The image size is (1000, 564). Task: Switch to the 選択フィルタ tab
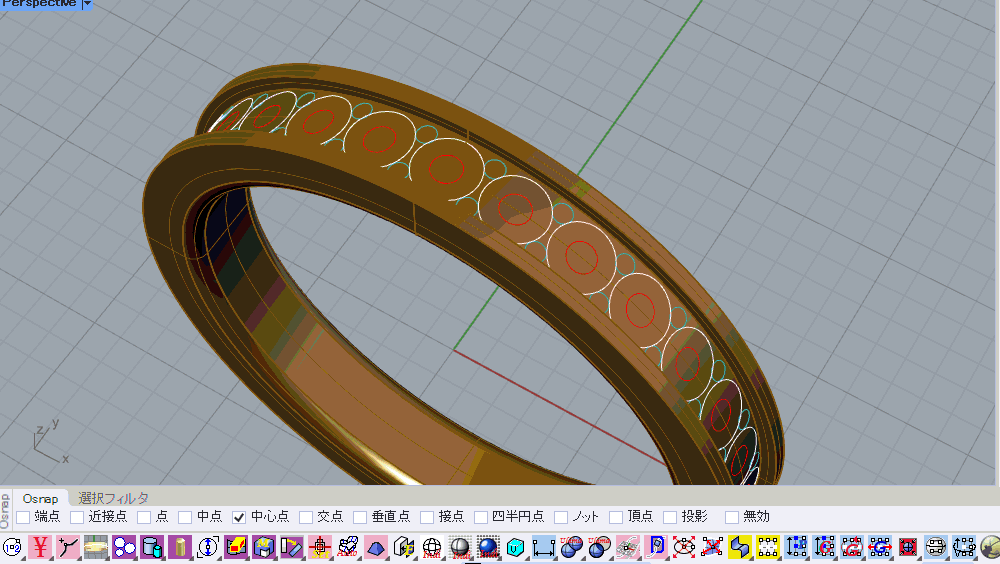[113, 498]
